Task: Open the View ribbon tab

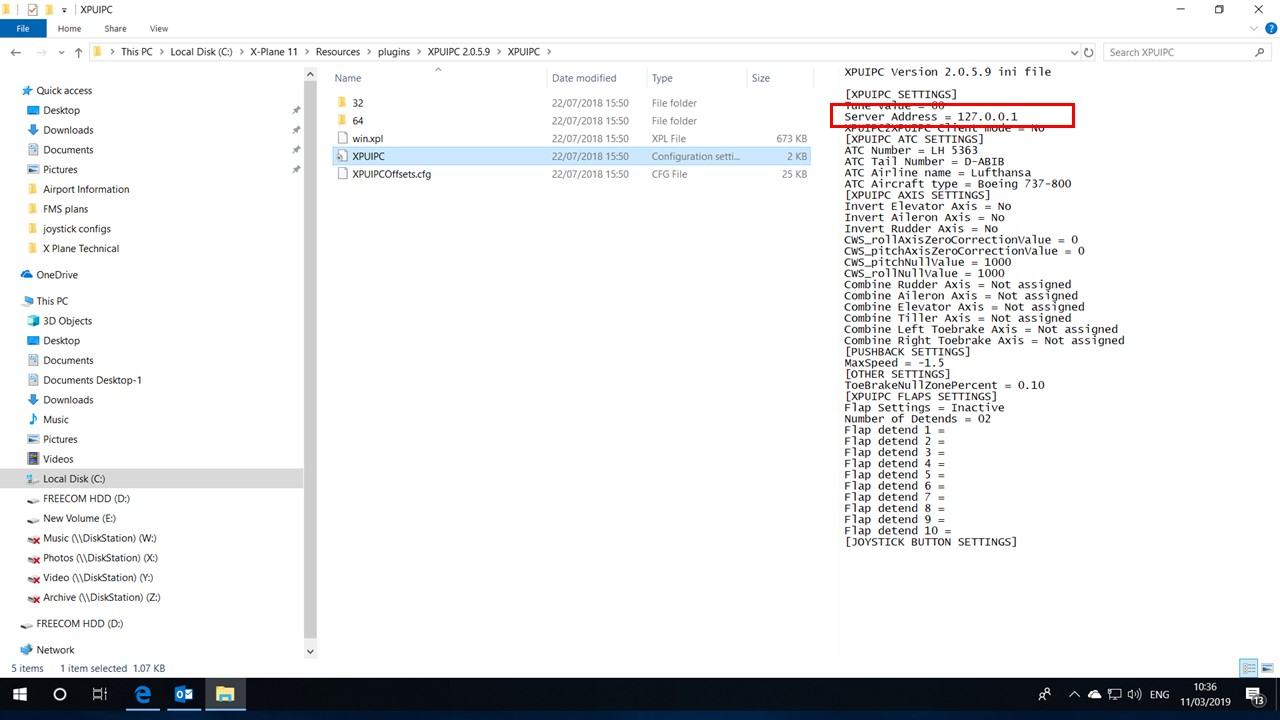Action: coord(158,29)
